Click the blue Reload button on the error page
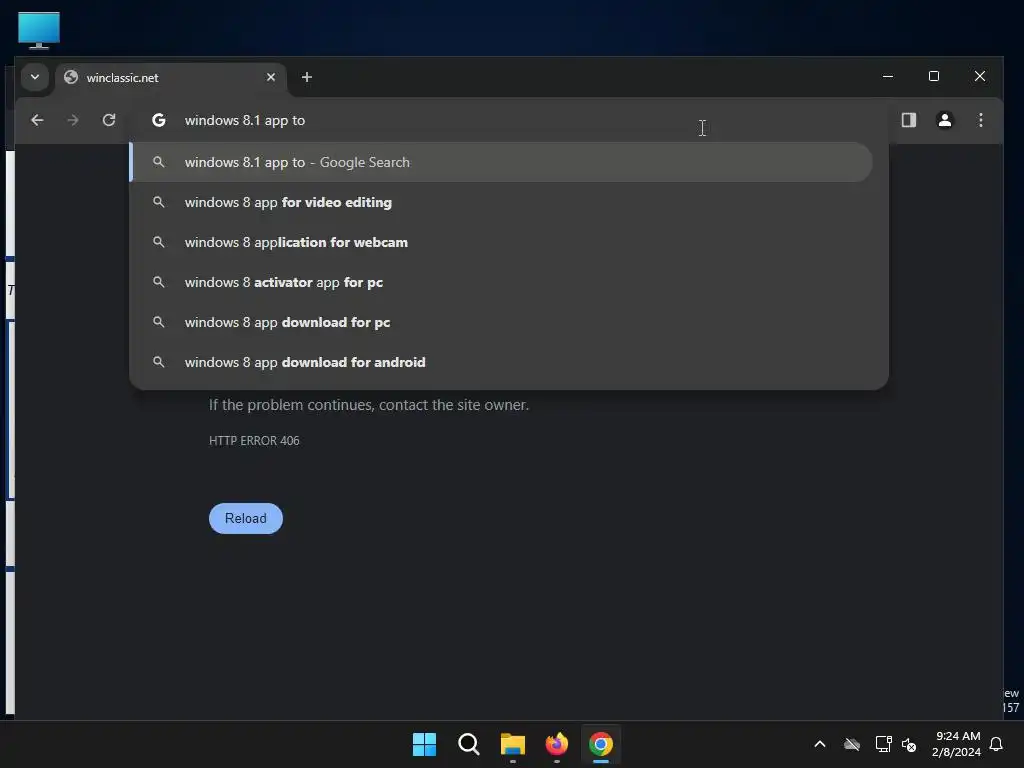Screen dimensions: 1024x768 [x=246, y=518]
